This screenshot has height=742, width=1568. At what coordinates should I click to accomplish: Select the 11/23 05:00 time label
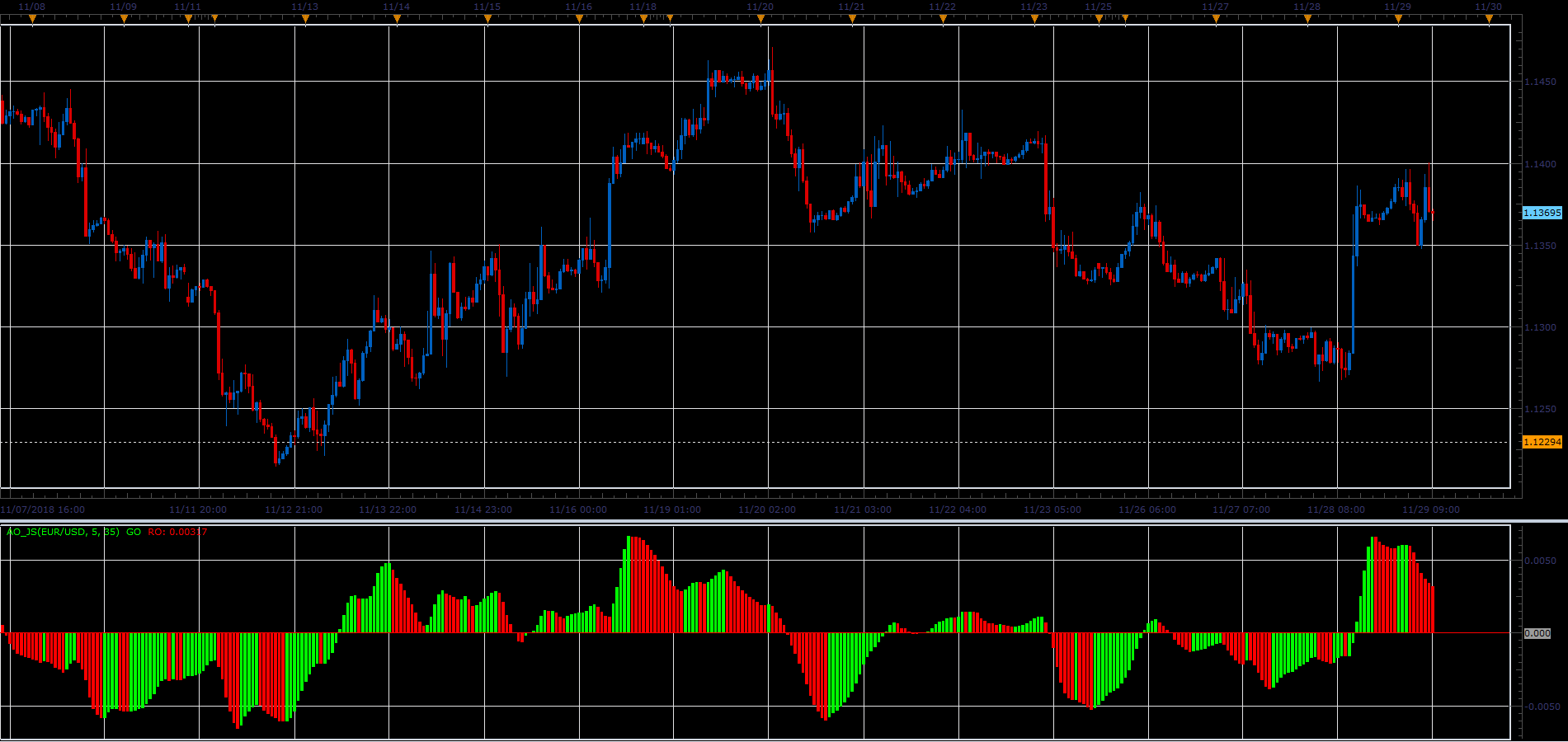point(1052,510)
